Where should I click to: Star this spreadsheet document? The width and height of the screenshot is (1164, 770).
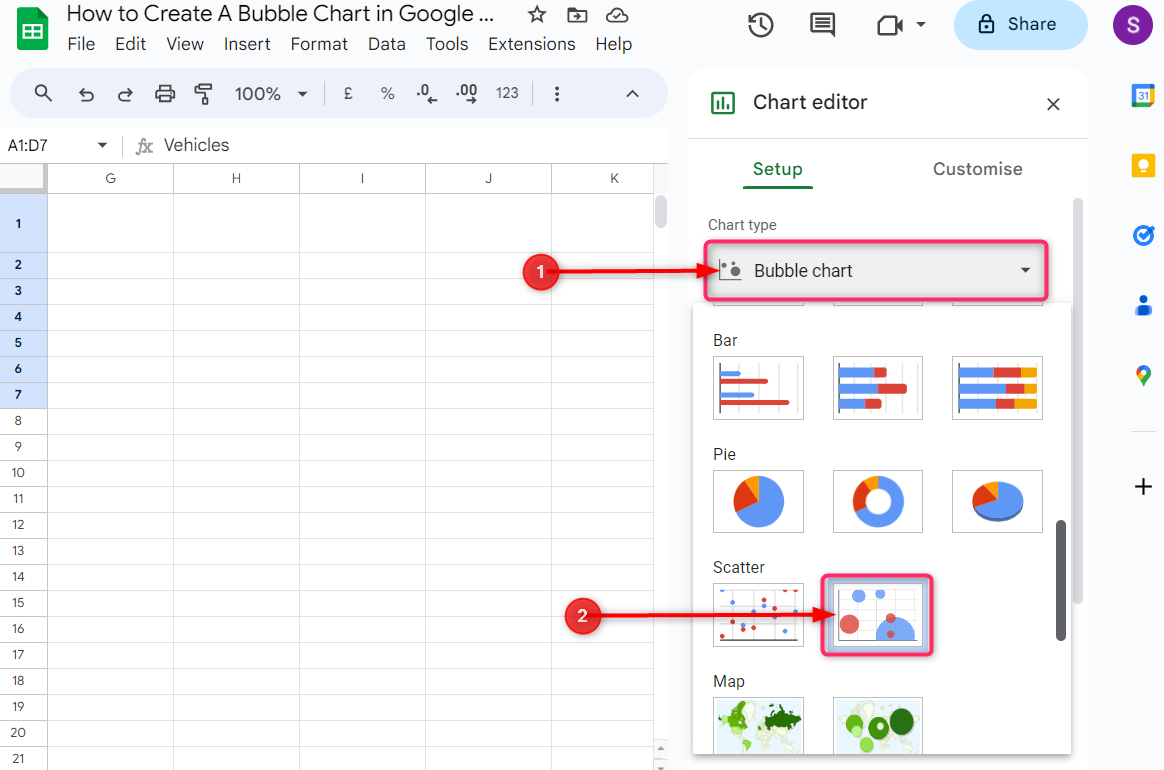(537, 15)
